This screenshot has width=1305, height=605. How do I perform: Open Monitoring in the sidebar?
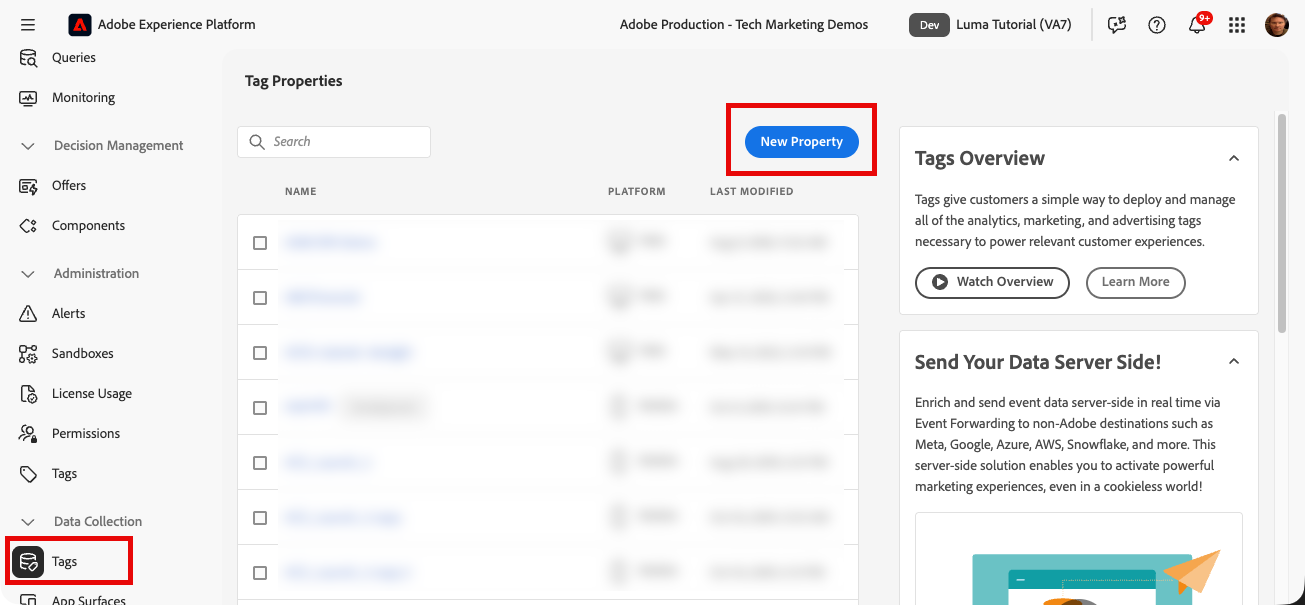coord(83,98)
